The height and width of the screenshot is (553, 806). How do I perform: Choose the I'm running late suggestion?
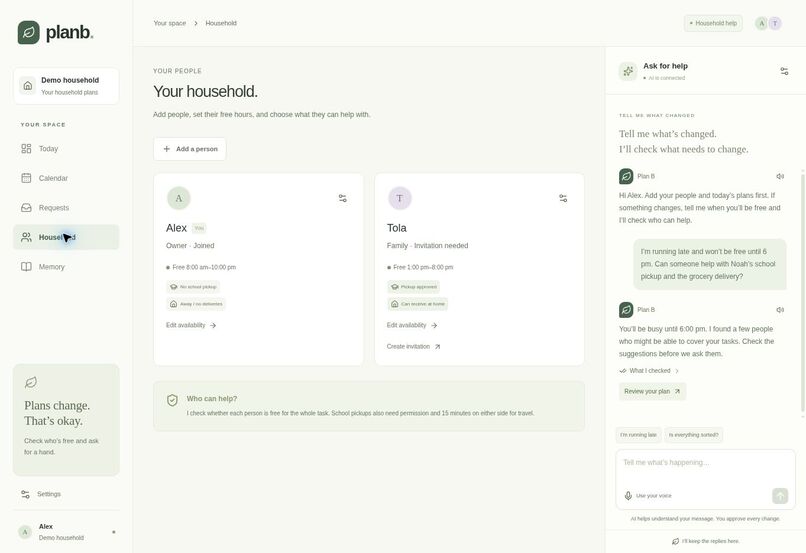(x=638, y=435)
